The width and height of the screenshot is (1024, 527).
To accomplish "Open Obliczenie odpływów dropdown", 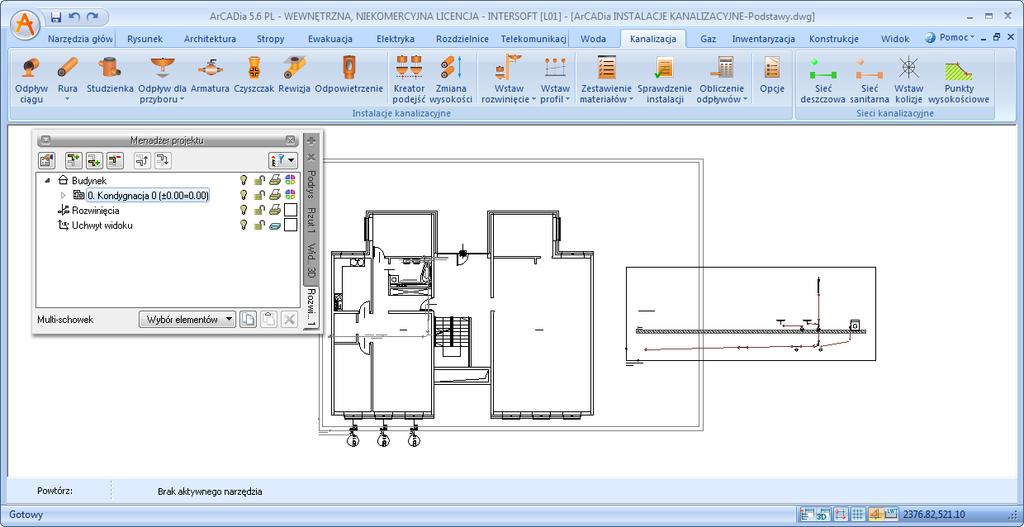I will click(x=745, y=100).
